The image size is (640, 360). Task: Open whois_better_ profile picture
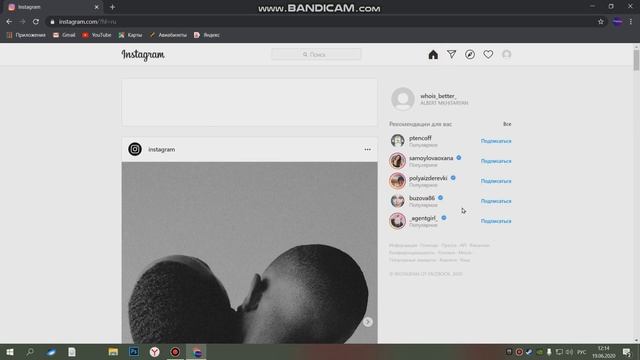pyautogui.click(x=403, y=99)
